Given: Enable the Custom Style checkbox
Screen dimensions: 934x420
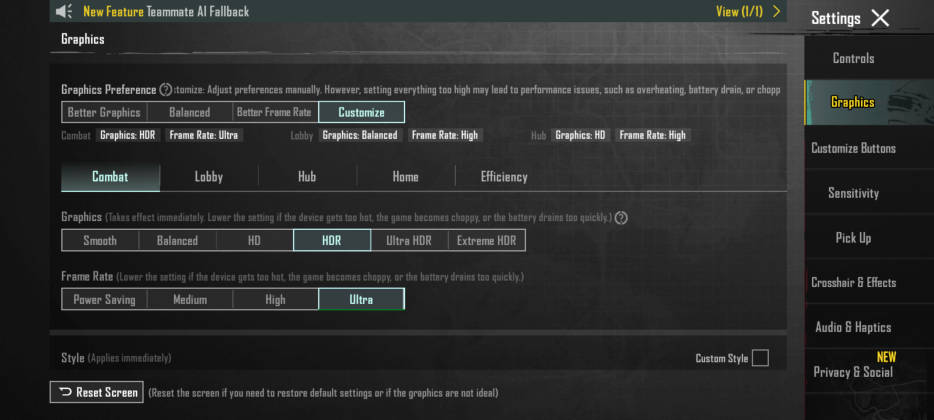Looking at the screenshot, I should point(760,358).
